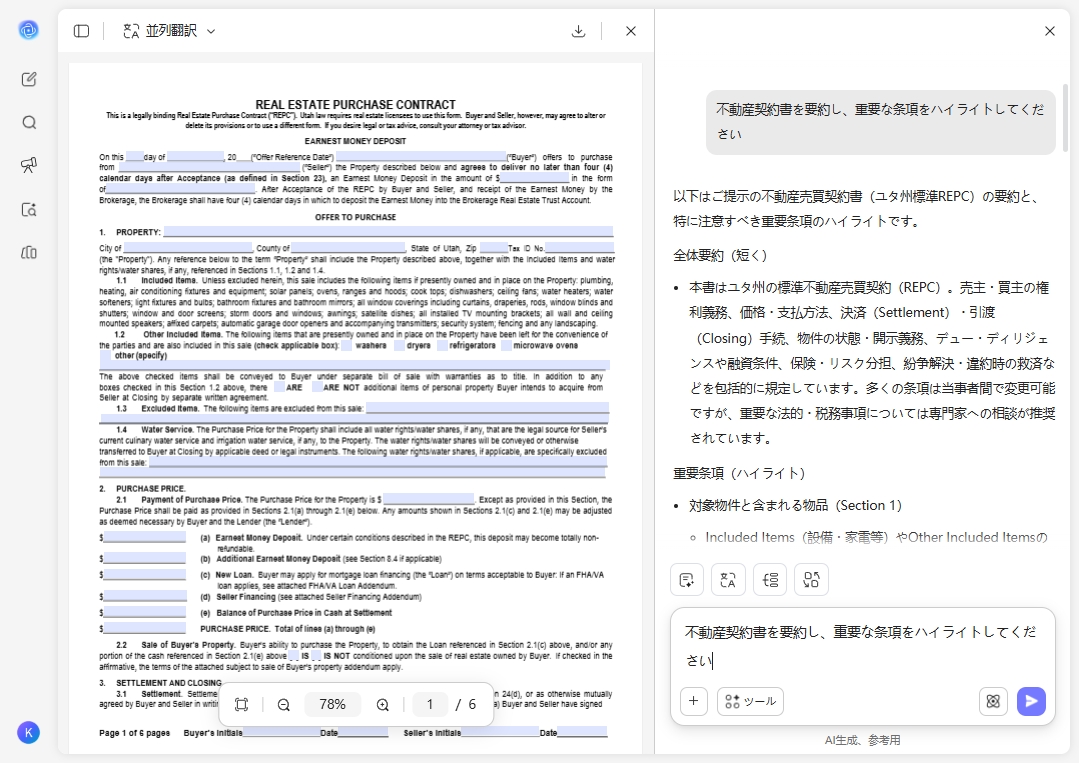
Task: Click the page number input field
Action: coord(430,704)
